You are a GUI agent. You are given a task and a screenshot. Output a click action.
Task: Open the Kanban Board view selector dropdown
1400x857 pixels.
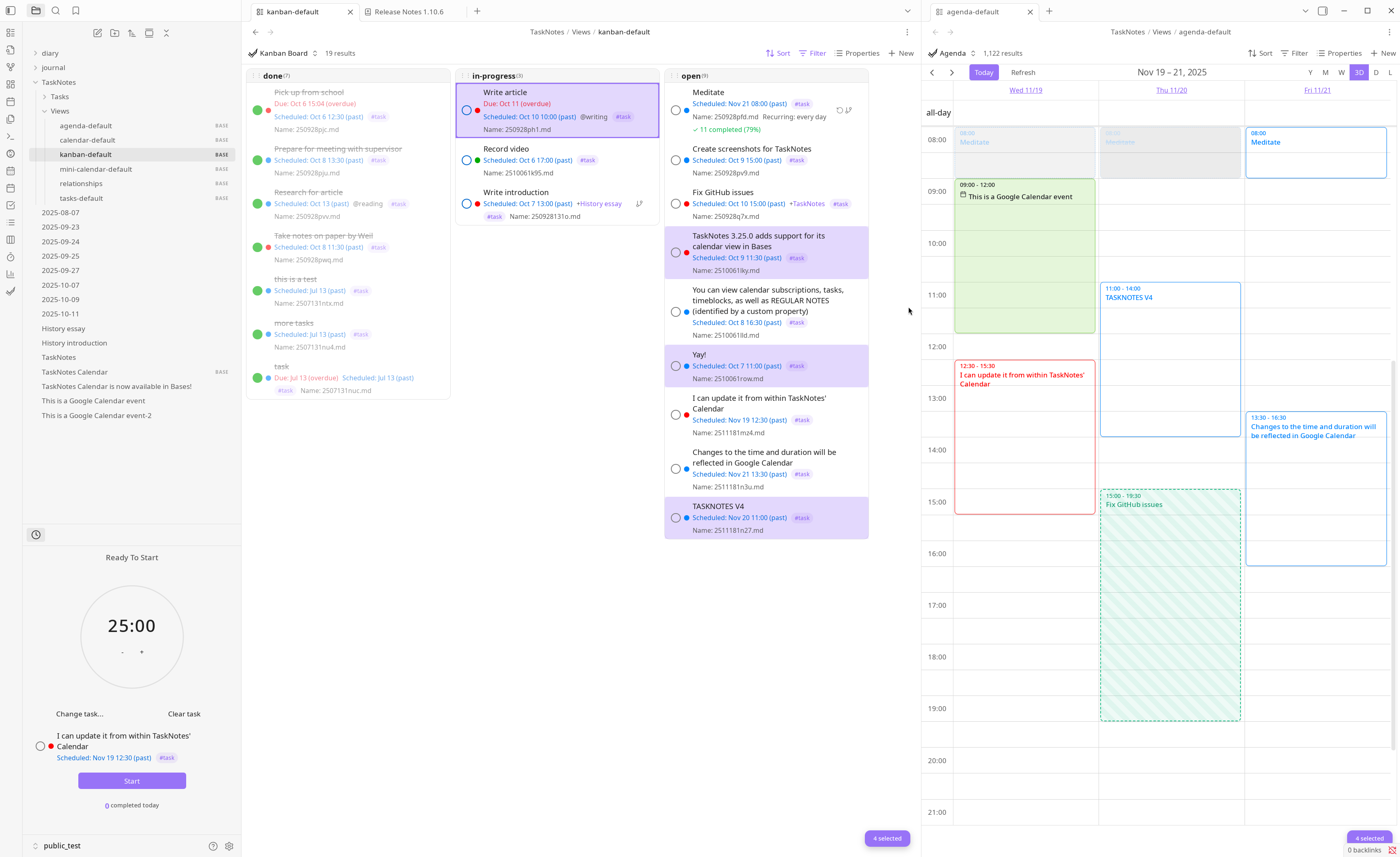pyautogui.click(x=315, y=53)
